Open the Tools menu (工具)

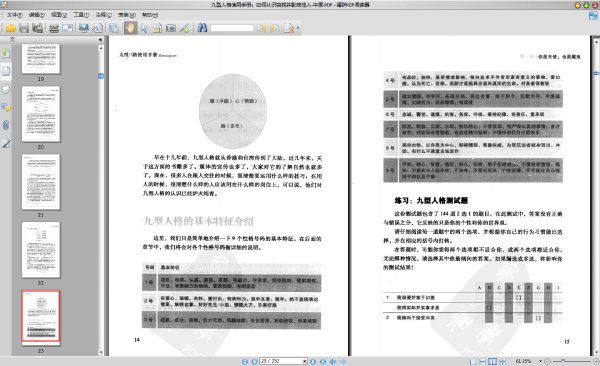(81, 15)
